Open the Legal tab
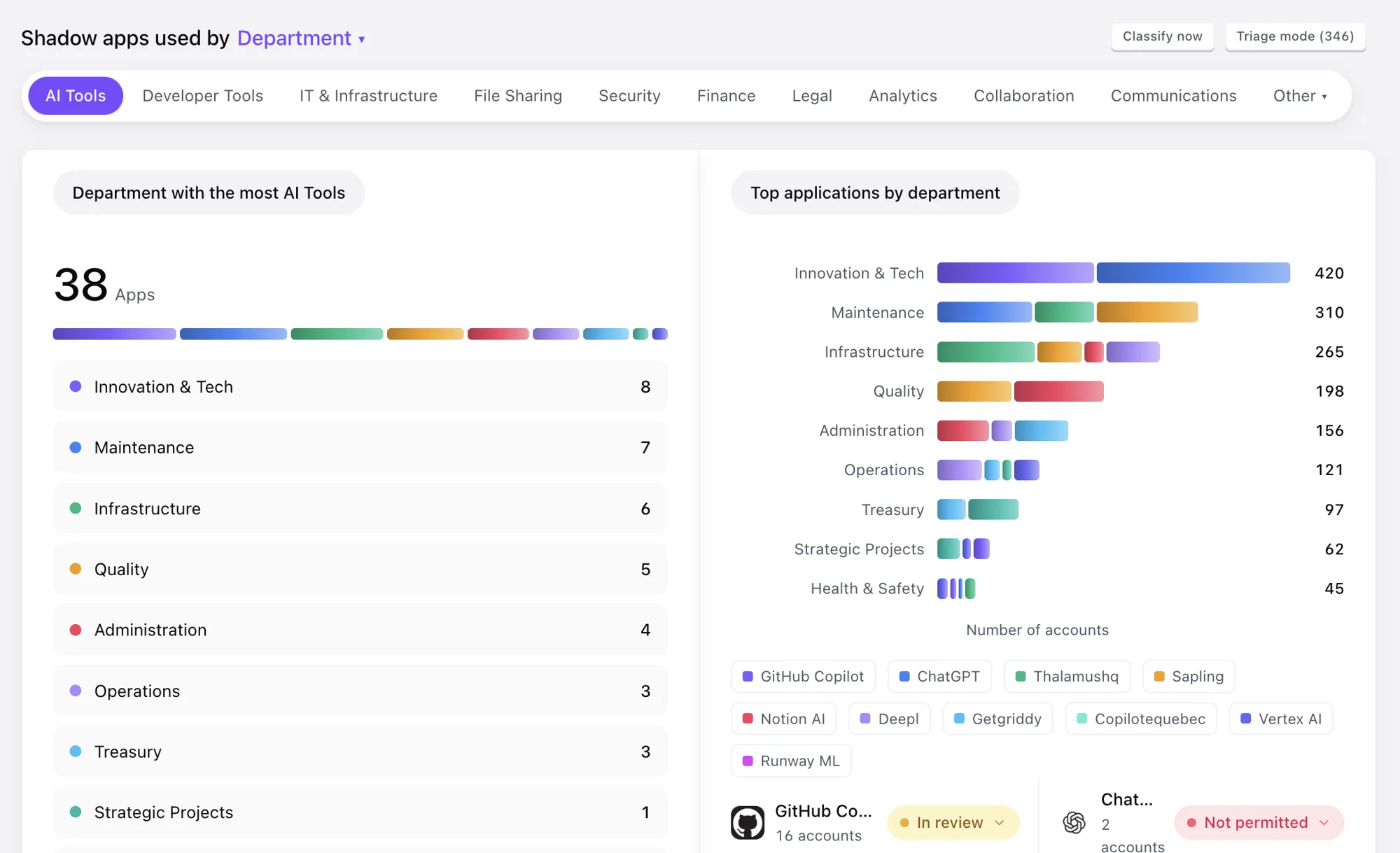The height and width of the screenshot is (853, 1400). [x=812, y=96]
